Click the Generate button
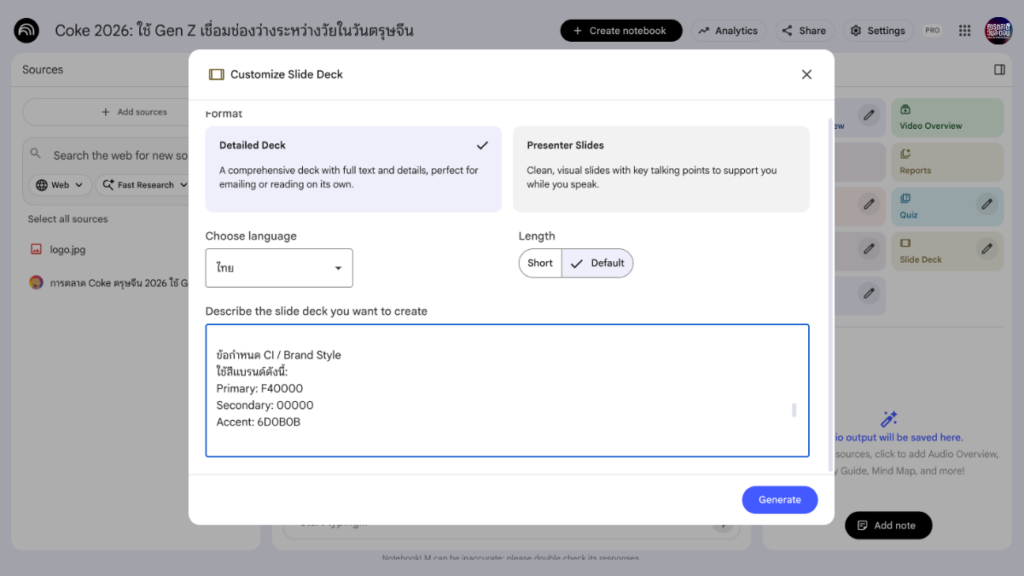Viewport: 1024px width, 576px height. pyautogui.click(x=780, y=499)
